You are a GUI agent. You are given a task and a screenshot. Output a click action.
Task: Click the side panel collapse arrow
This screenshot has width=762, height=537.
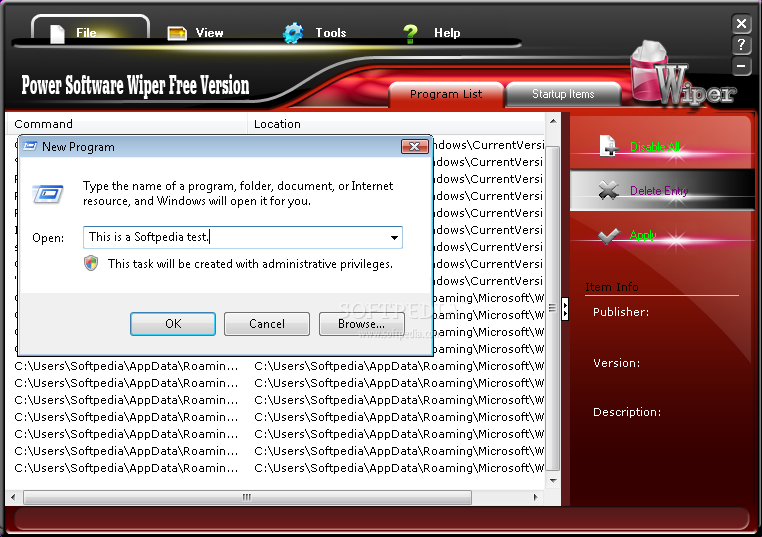click(x=565, y=309)
